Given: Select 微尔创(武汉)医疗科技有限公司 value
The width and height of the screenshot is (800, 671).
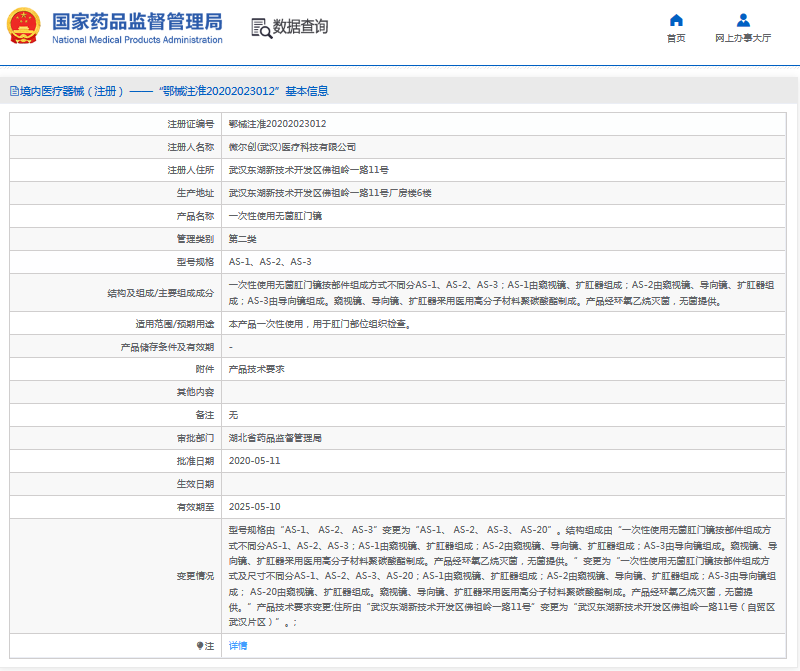Looking at the screenshot, I should coord(292,147).
